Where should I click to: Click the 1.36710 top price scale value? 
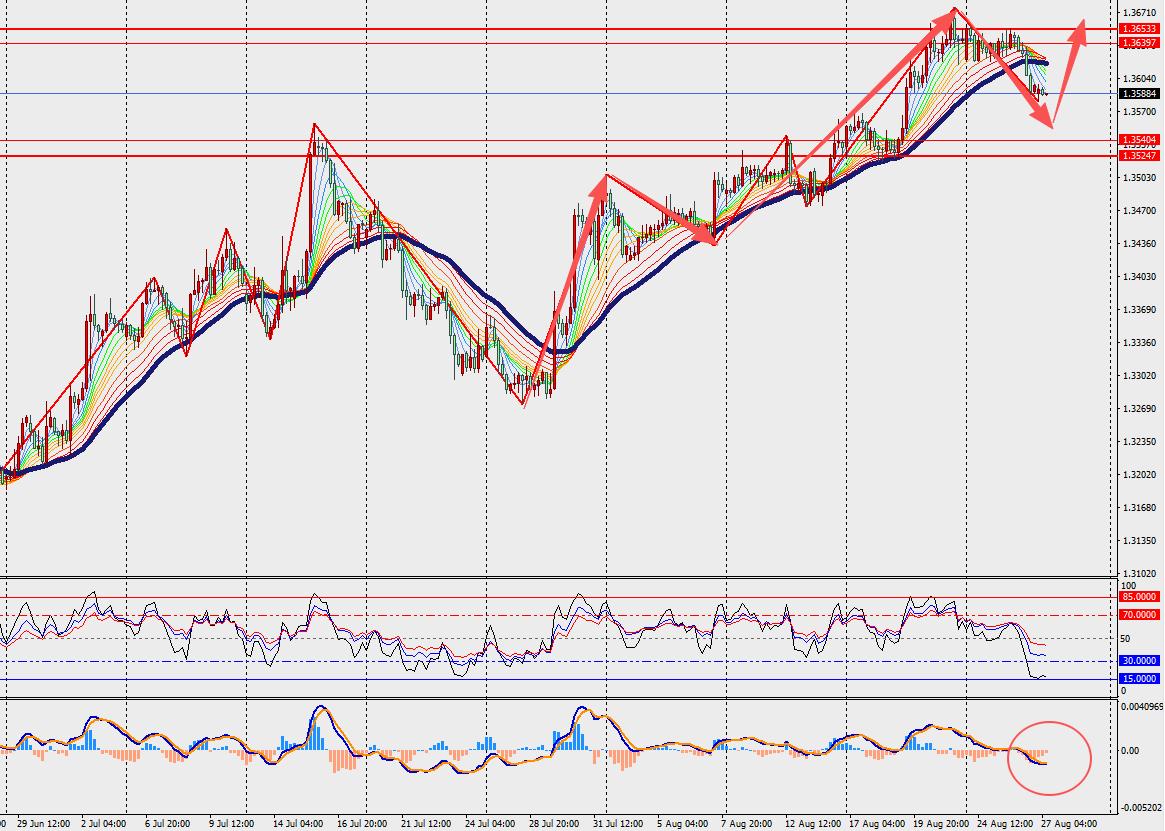(1139, 13)
